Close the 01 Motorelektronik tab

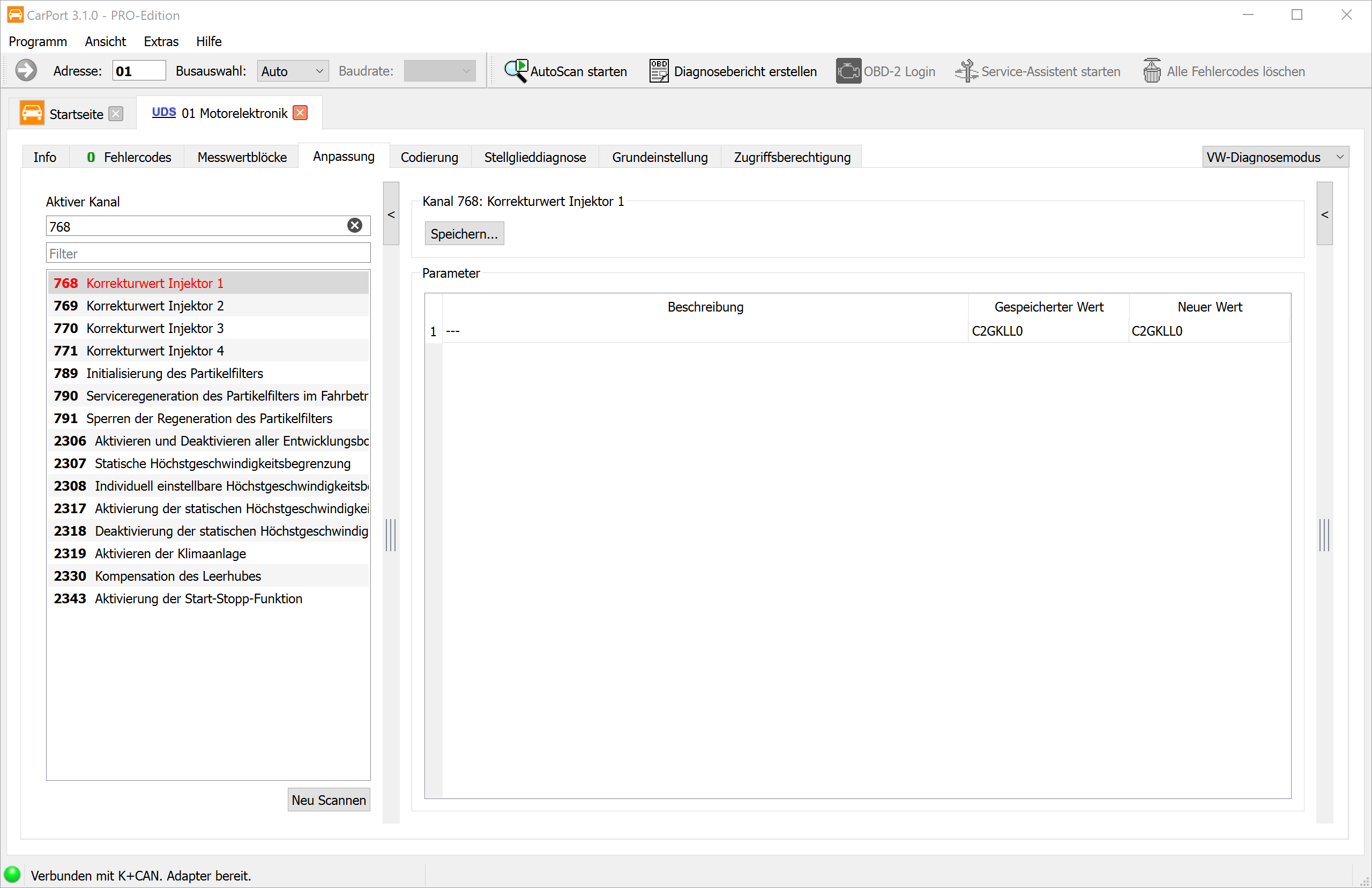click(300, 113)
